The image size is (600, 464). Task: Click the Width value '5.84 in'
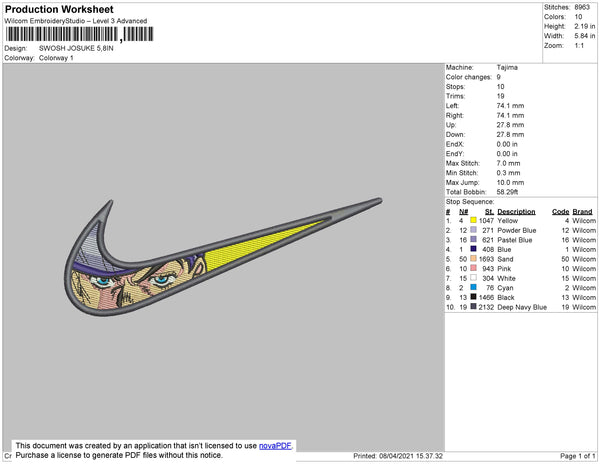point(585,36)
